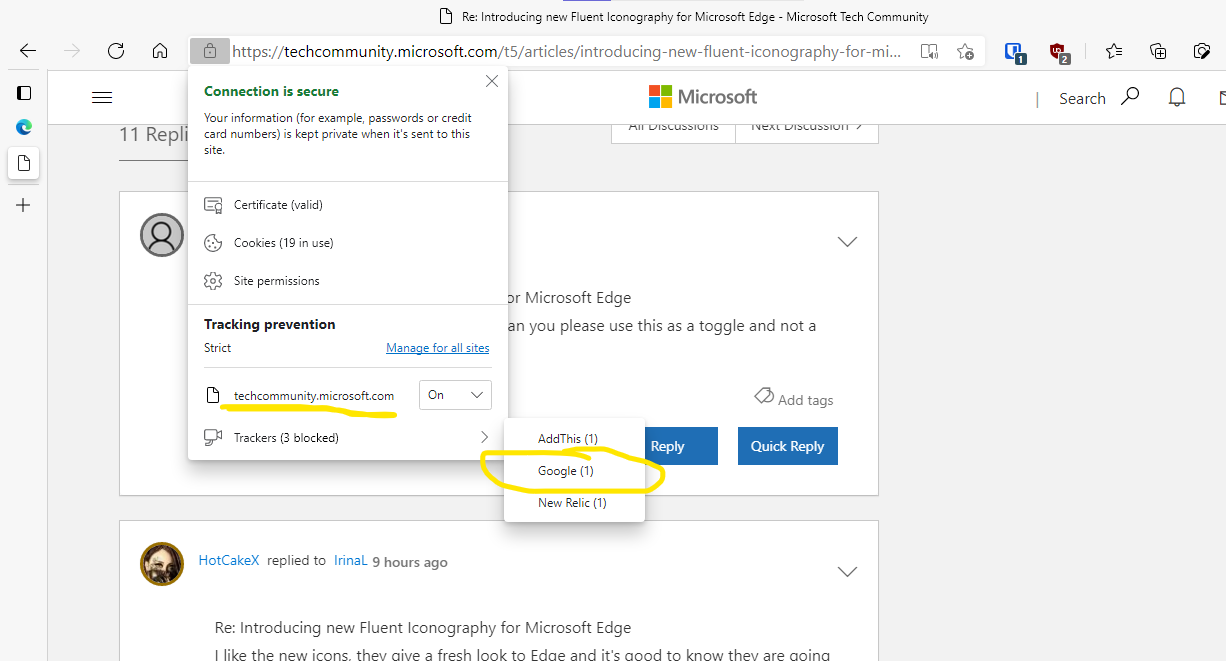Screen dimensions: 1226x661
Task: Open the vertical tabs pane icon
Action: pyautogui.click(x=24, y=93)
